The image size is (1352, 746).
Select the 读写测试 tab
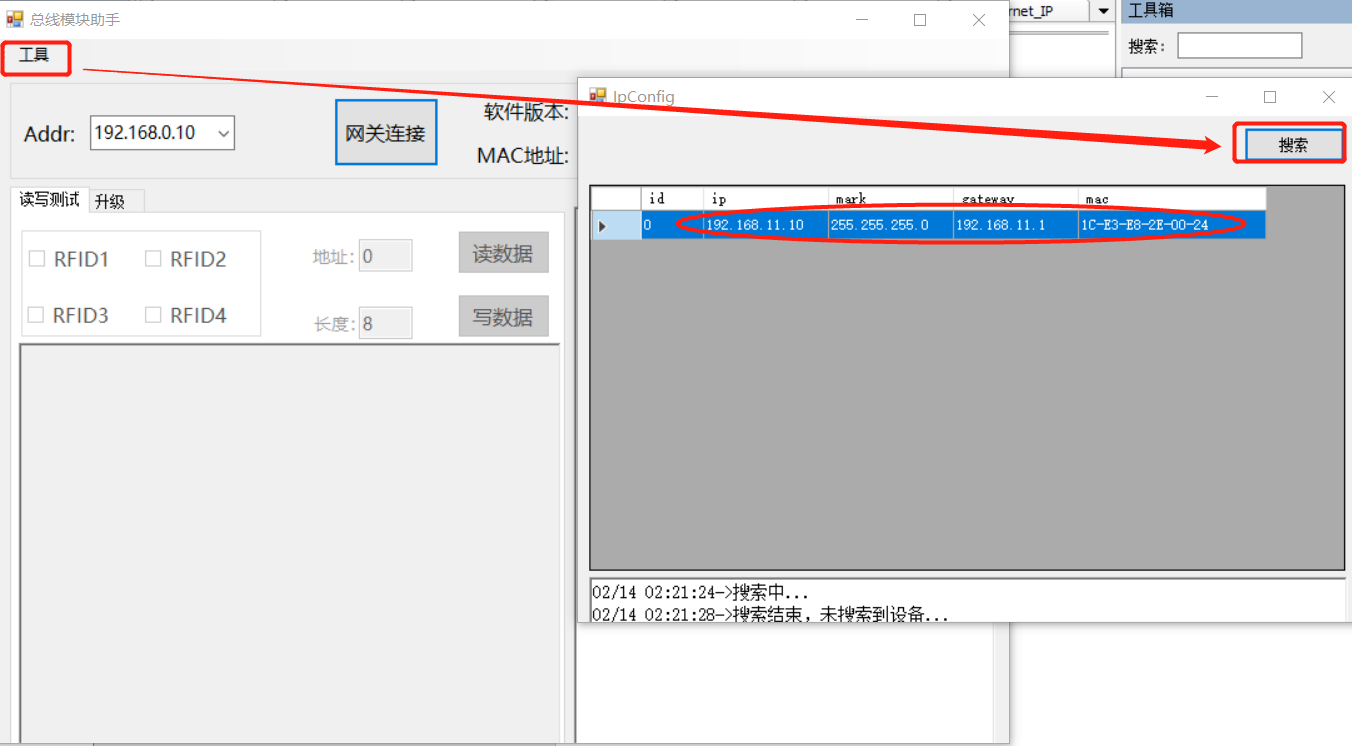[47, 200]
